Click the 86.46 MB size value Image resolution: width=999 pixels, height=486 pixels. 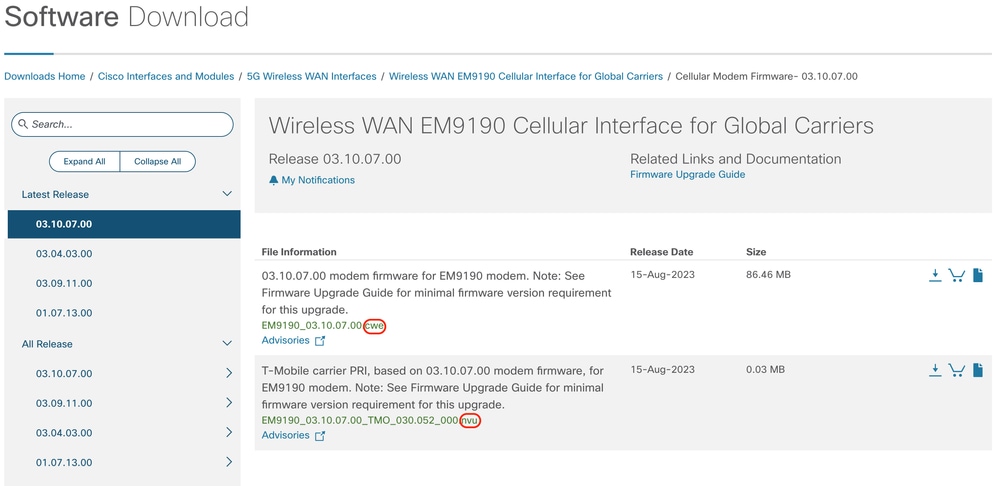pos(768,275)
